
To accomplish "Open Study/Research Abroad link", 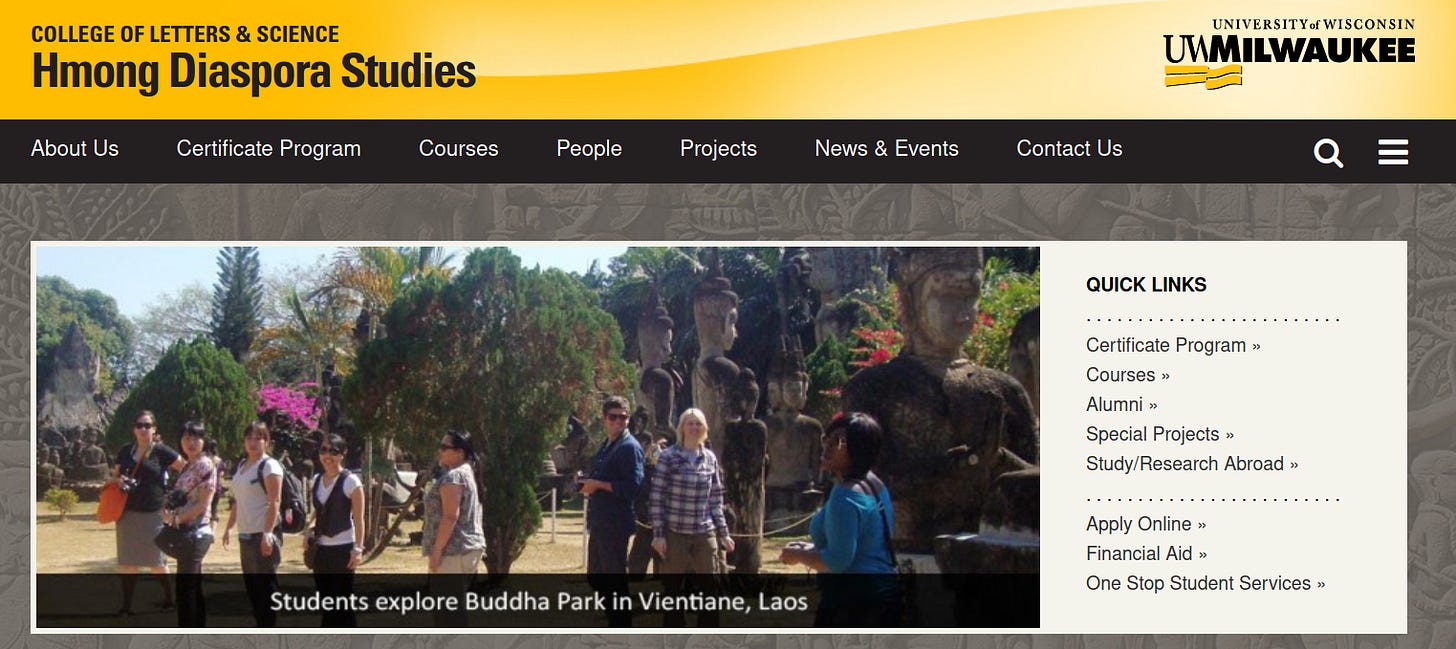I will point(1192,464).
